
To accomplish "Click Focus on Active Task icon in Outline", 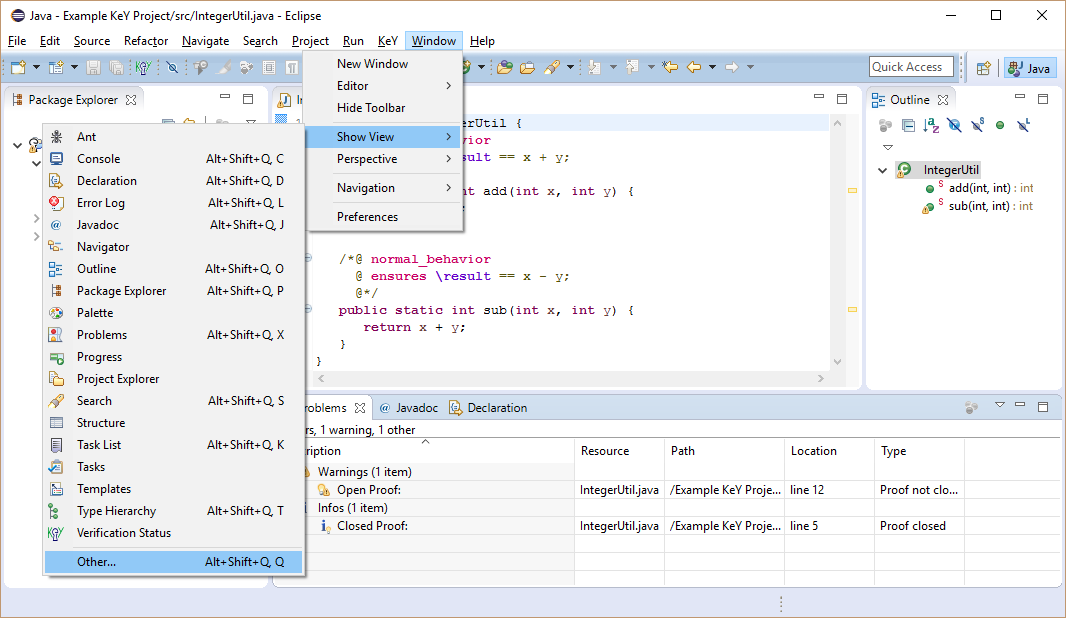I will tap(885, 125).
